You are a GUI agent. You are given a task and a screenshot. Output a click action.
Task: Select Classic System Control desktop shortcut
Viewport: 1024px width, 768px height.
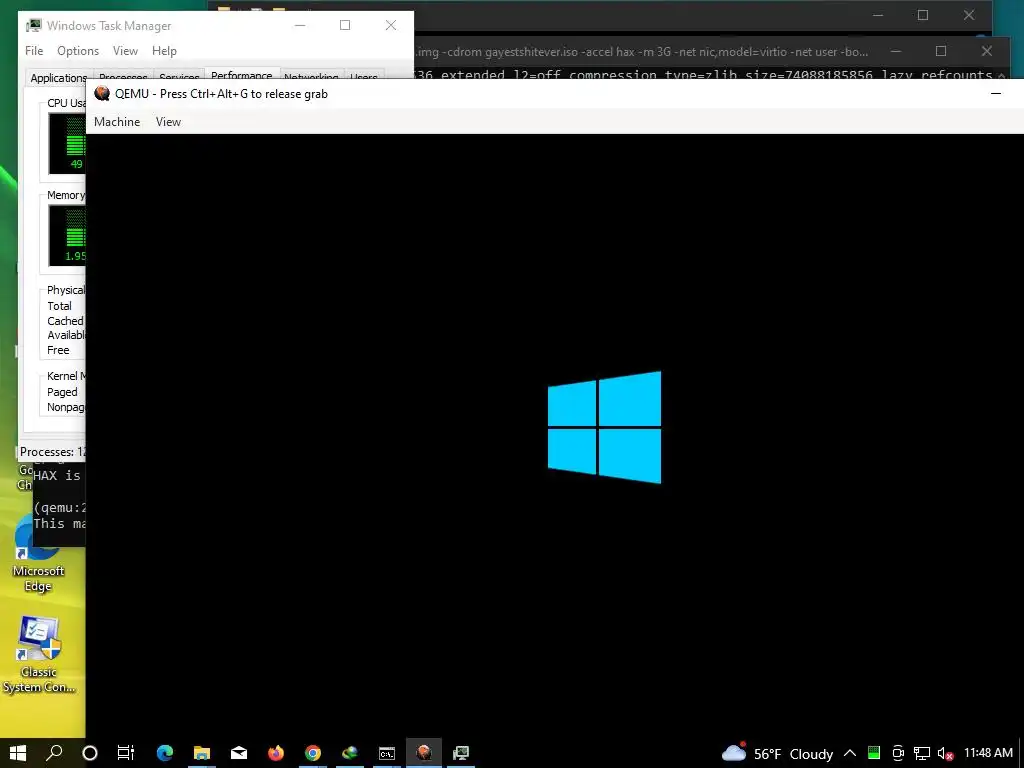tap(39, 654)
